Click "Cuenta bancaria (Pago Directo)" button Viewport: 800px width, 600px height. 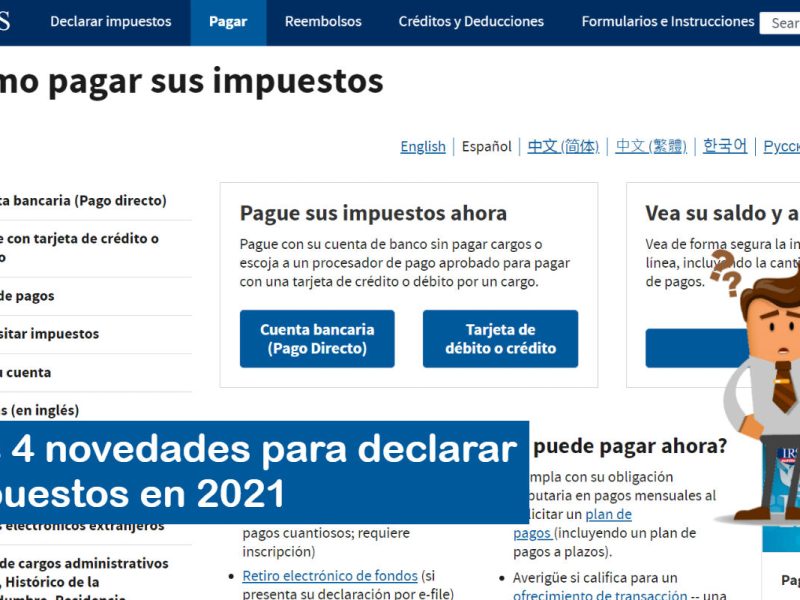317,339
